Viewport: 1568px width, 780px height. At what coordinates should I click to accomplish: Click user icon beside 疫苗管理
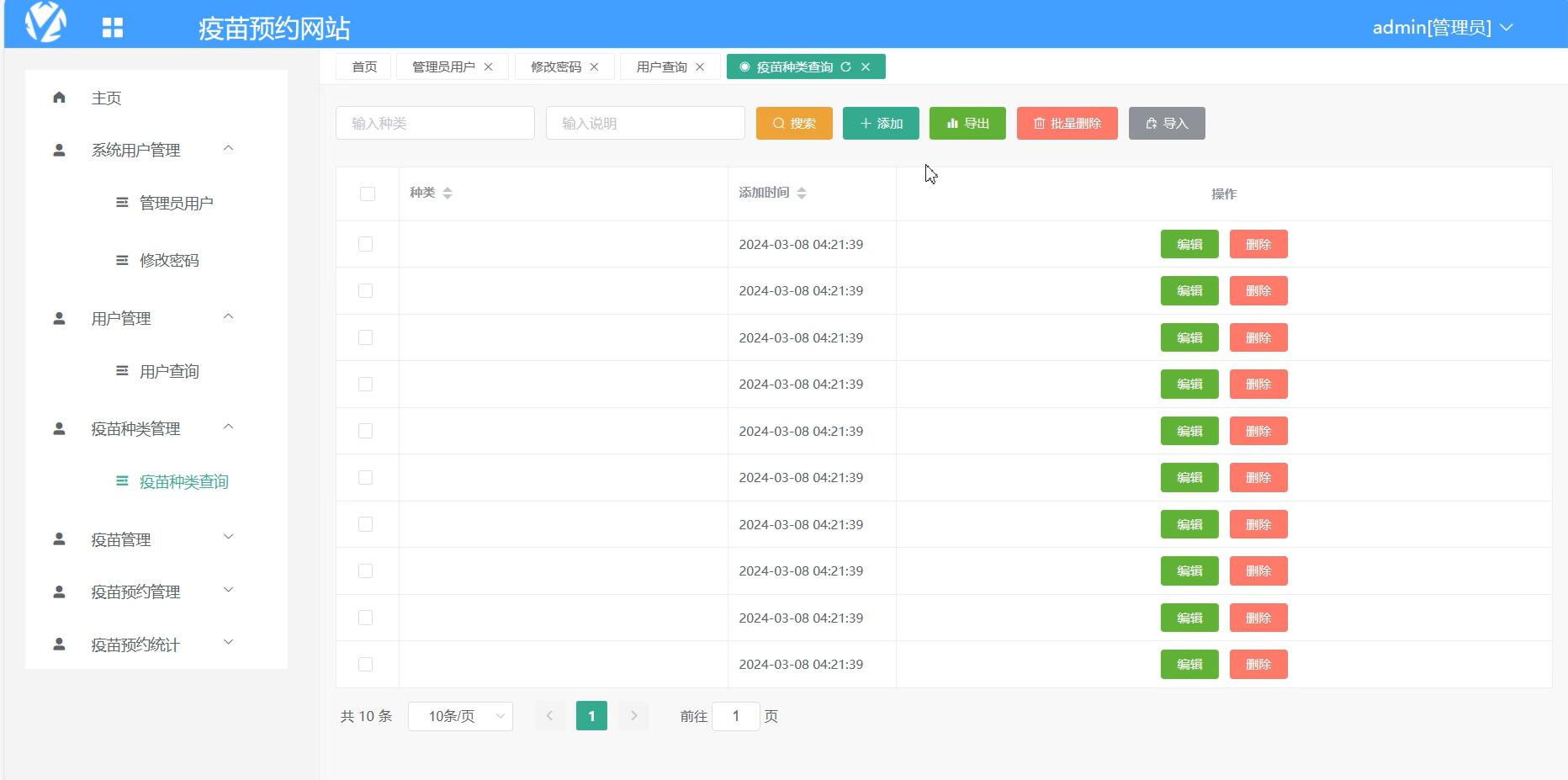pos(59,539)
